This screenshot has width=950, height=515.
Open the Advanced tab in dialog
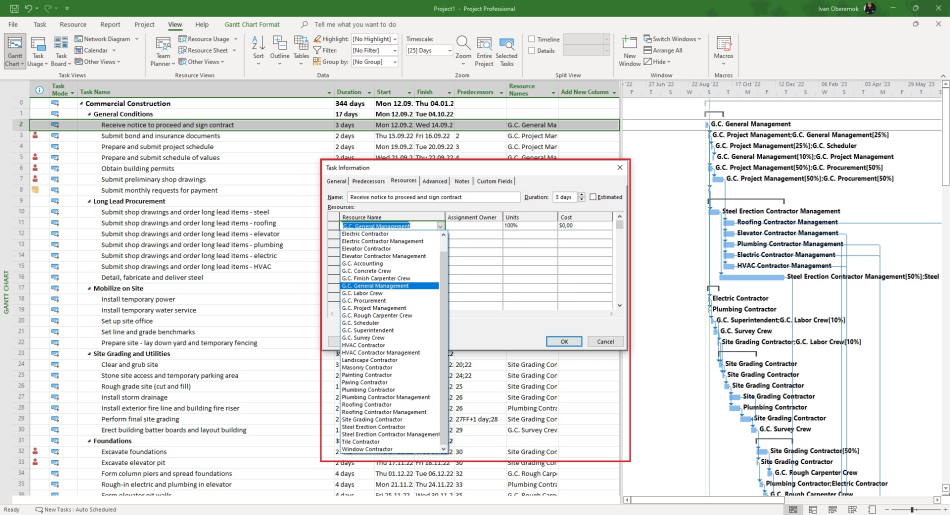(434, 181)
